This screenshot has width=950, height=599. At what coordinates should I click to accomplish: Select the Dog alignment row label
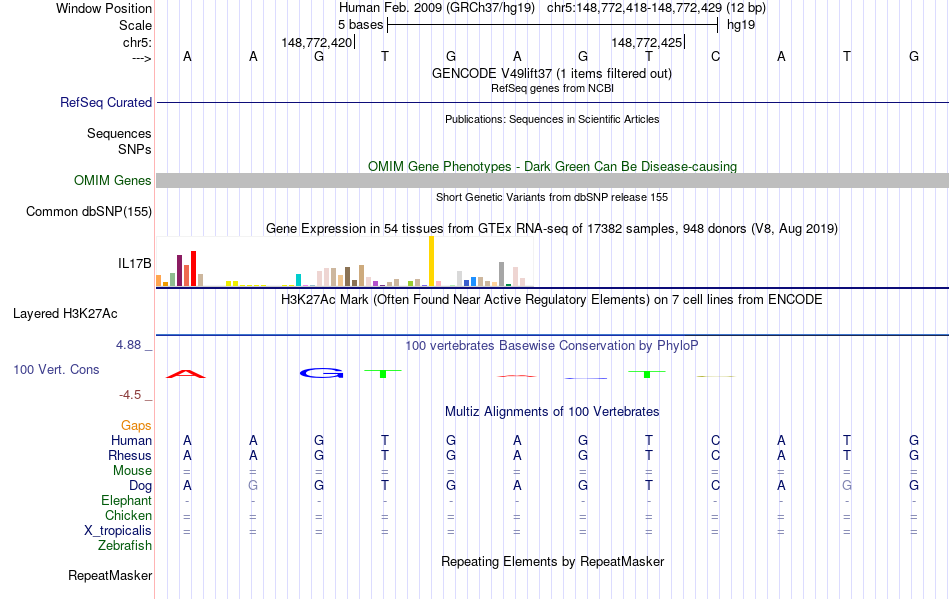tap(140, 486)
